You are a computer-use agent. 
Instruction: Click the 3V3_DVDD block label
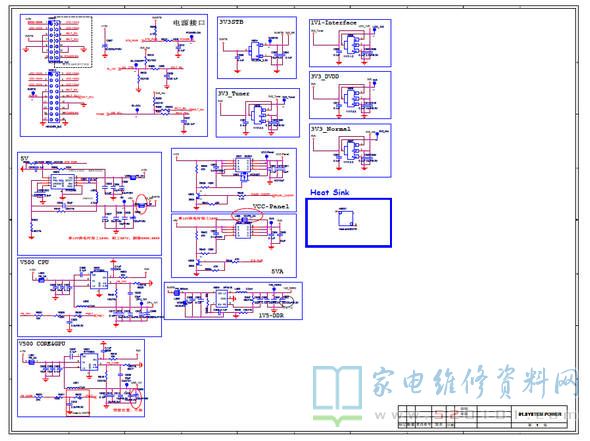coord(325,76)
